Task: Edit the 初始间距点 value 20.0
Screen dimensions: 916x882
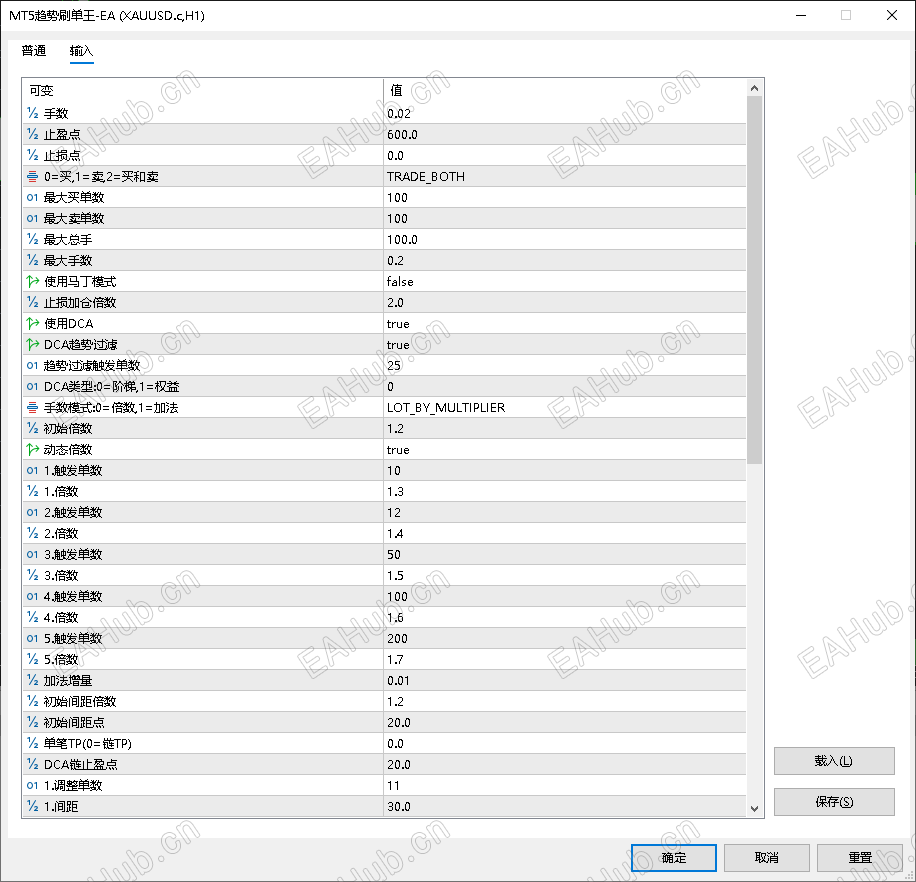Action: (564, 723)
